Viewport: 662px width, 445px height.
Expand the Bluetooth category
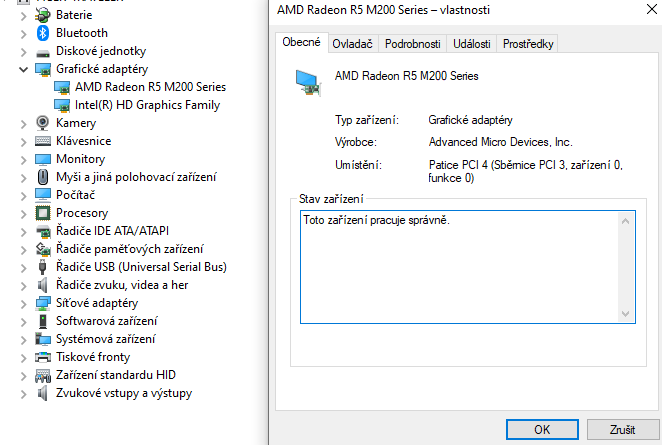click(x=23, y=34)
